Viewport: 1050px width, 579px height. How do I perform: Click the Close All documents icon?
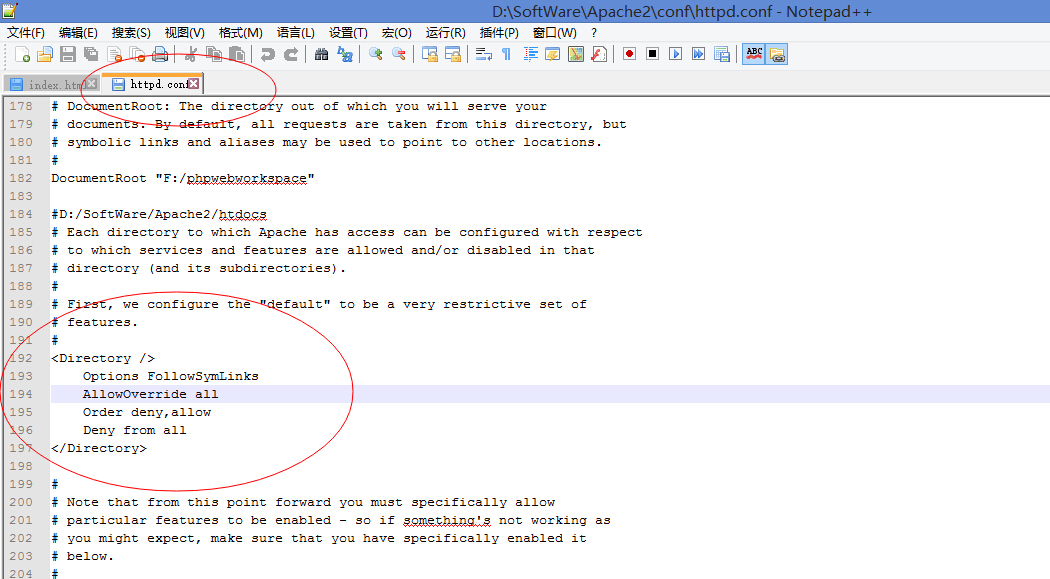coord(137,54)
